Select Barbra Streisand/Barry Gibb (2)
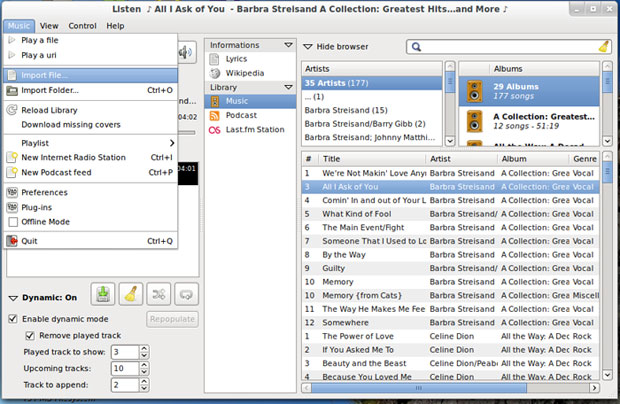This screenshot has height=404, width=620. [372, 124]
